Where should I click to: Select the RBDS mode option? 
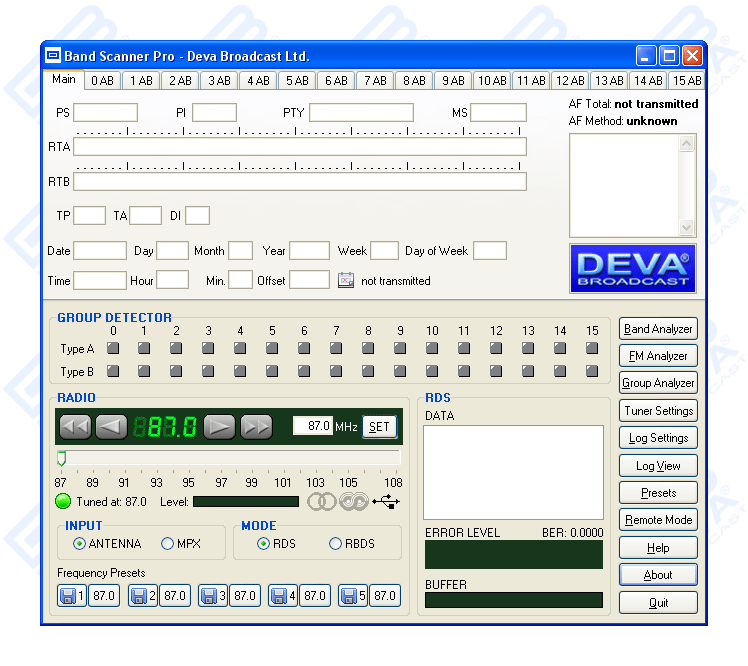coord(336,544)
